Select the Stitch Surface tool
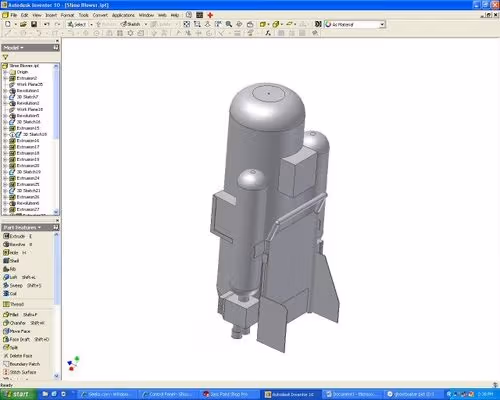This screenshot has width=500, height=400. click(x=20, y=372)
